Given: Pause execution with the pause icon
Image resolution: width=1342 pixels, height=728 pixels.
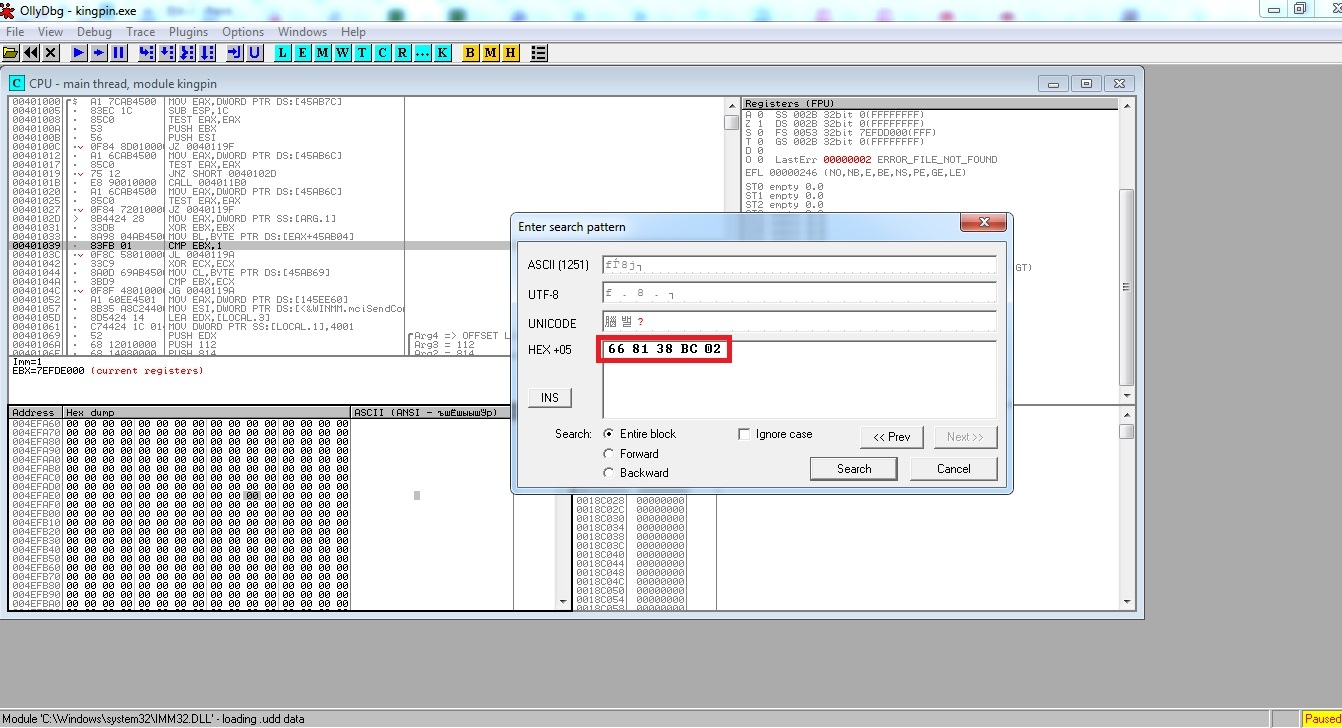Looking at the screenshot, I should point(119,52).
